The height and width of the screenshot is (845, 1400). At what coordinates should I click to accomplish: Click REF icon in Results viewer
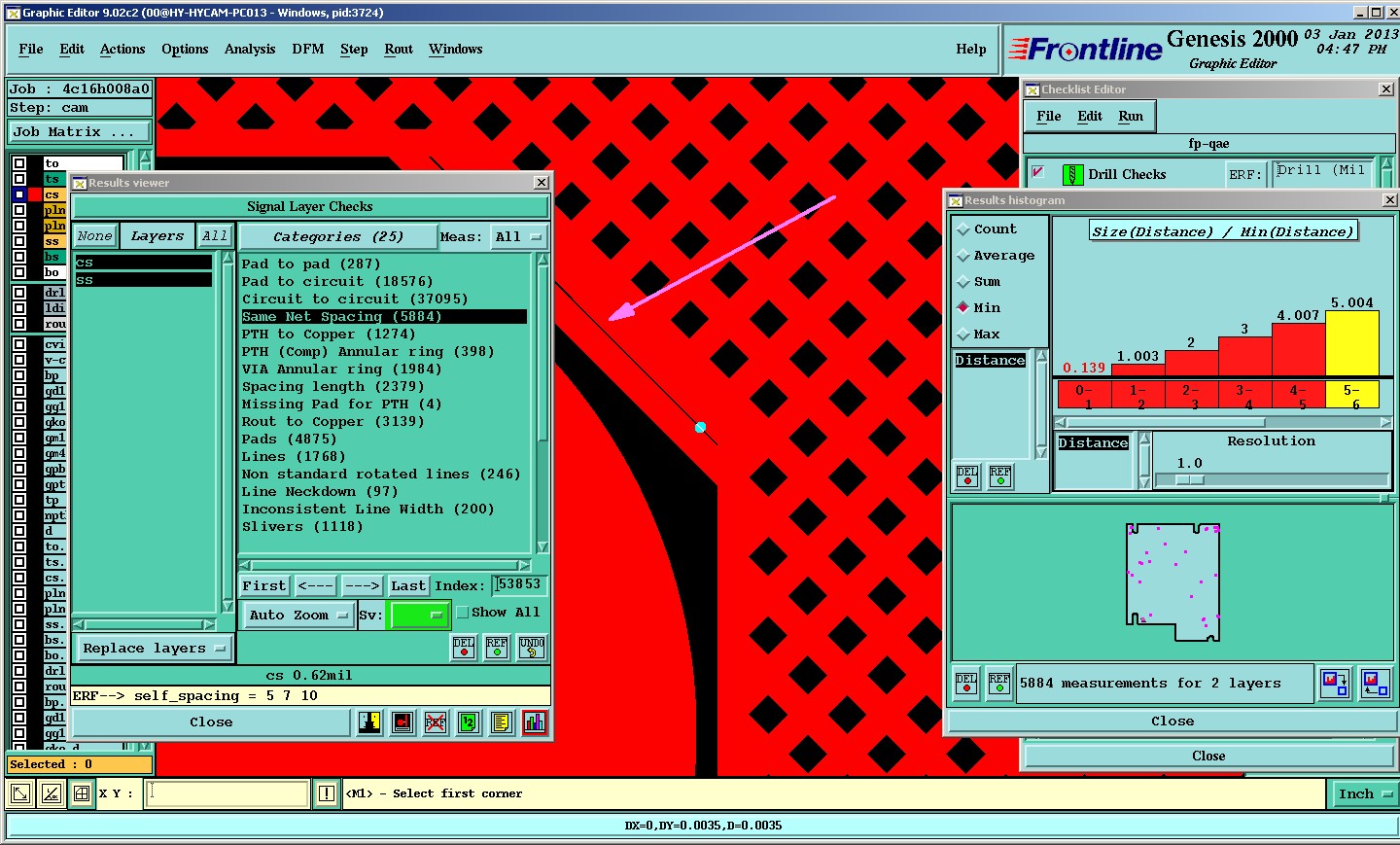click(x=497, y=648)
